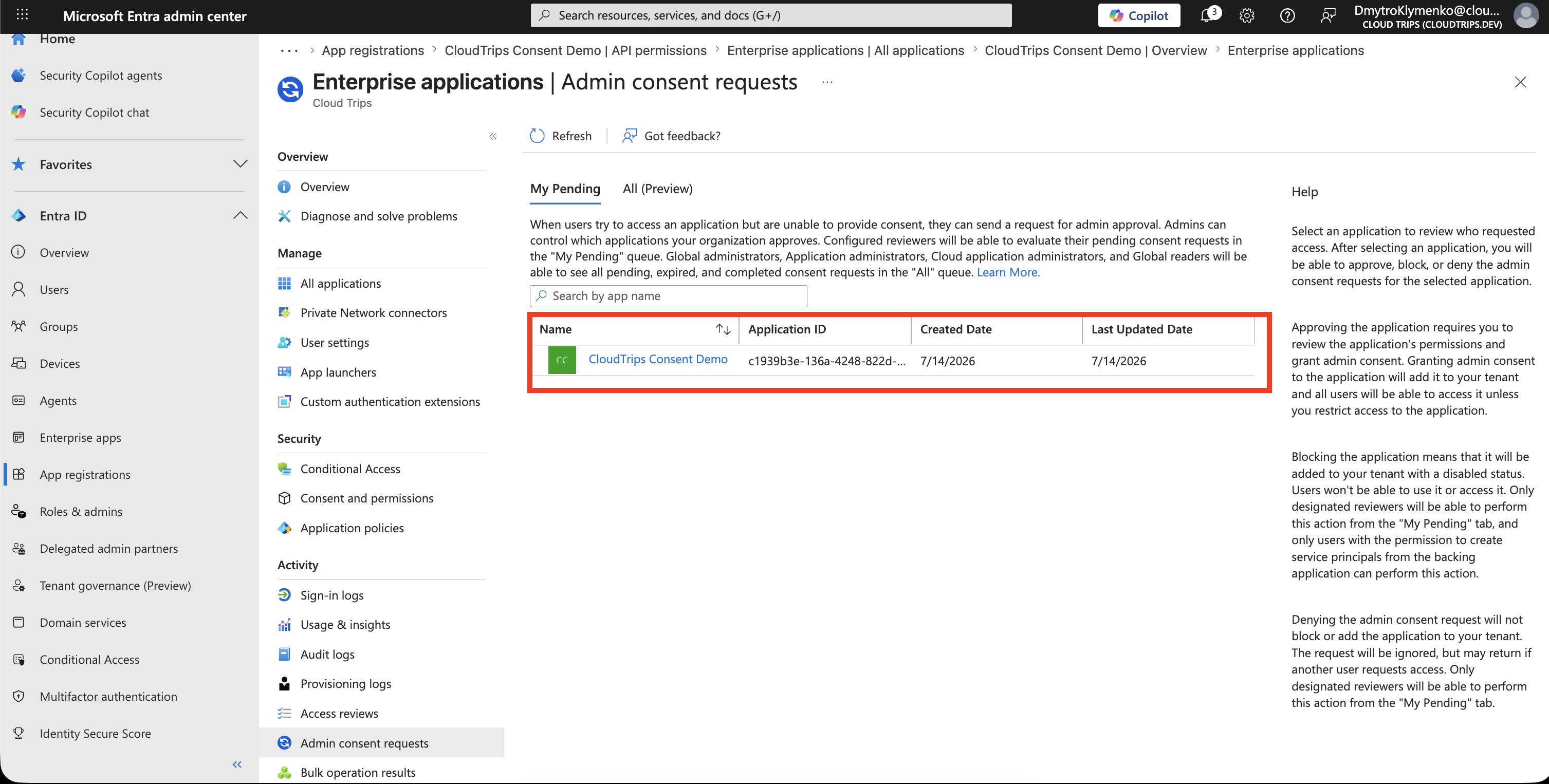Viewport: 1549px width, 784px height.
Task: Click Consent and permissions cube icon
Action: [x=284, y=498]
